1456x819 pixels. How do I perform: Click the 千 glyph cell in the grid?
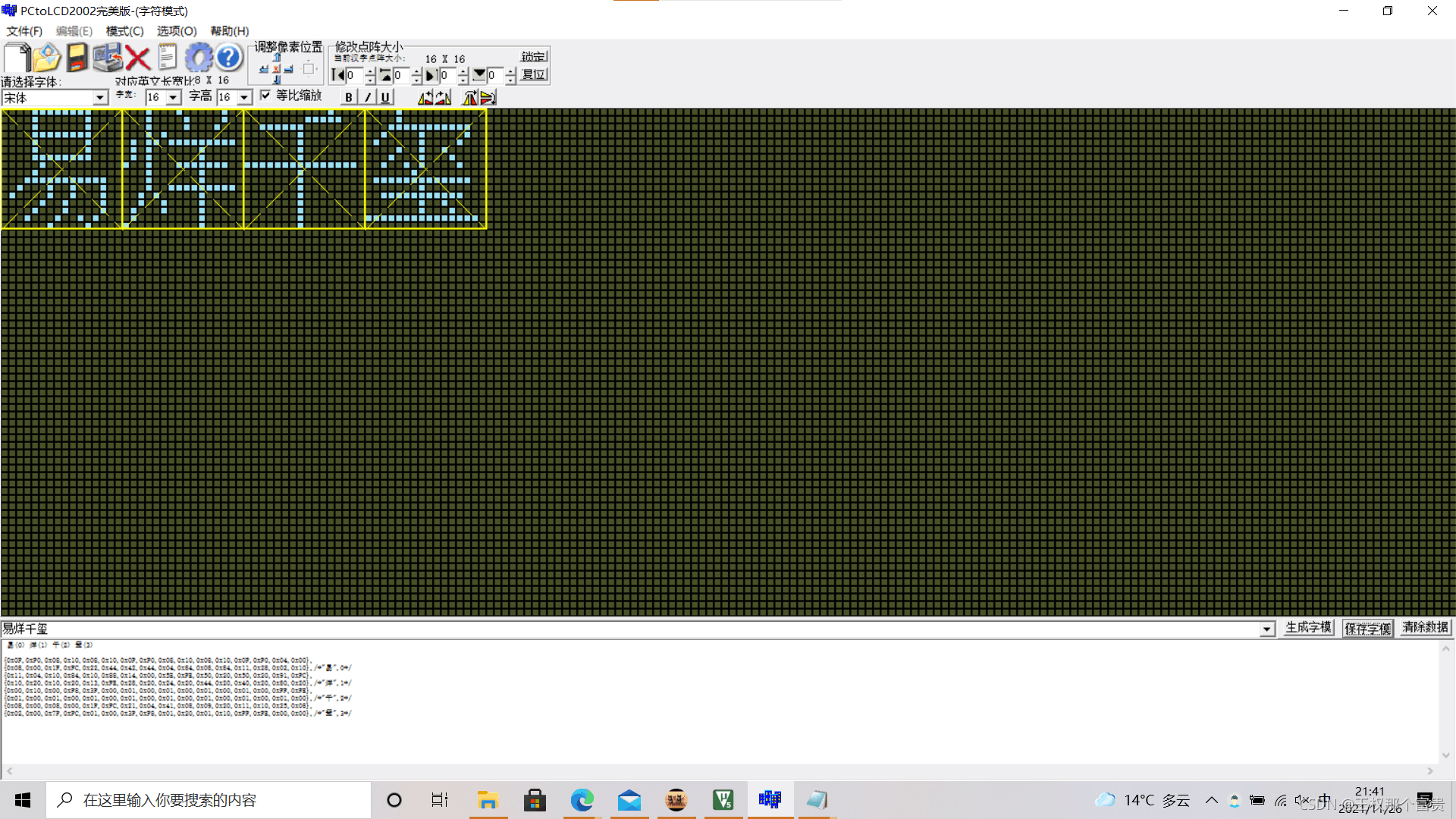click(304, 168)
